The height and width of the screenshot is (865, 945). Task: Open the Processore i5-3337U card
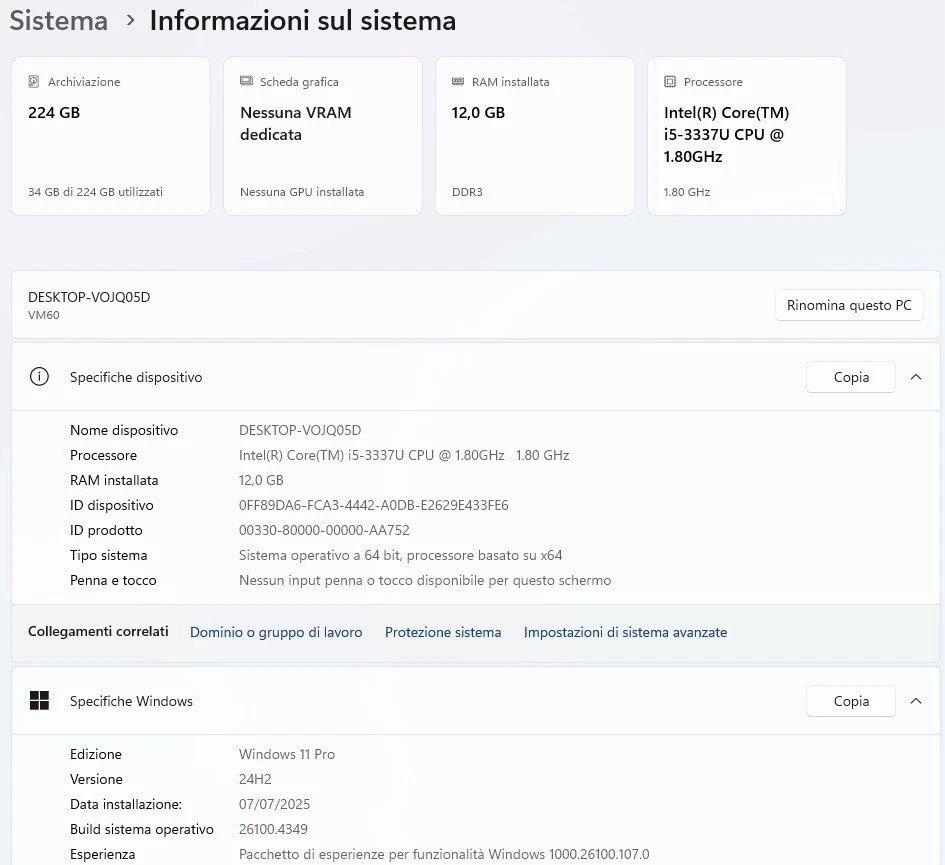747,136
